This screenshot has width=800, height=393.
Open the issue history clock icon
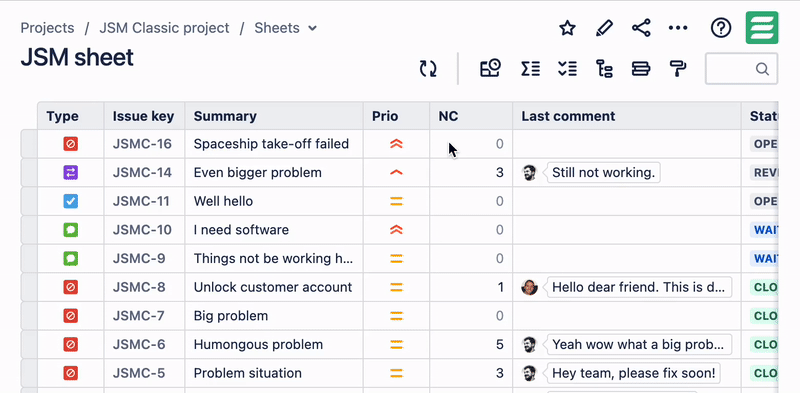(491, 68)
